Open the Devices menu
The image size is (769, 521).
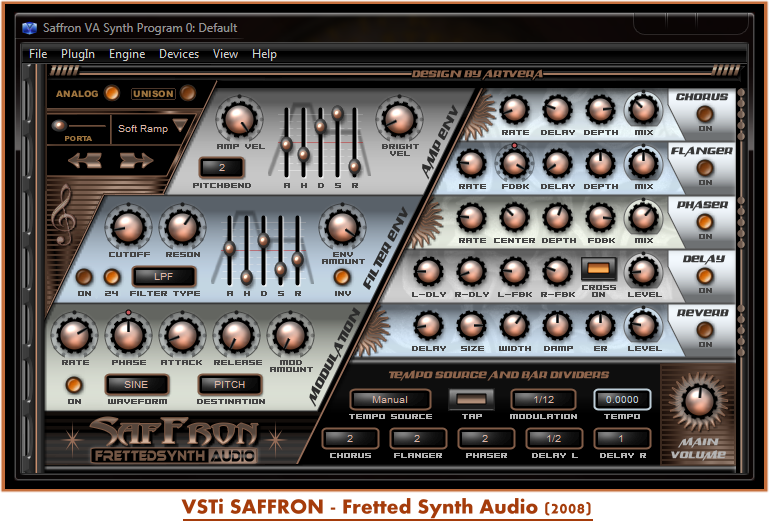[x=179, y=54]
